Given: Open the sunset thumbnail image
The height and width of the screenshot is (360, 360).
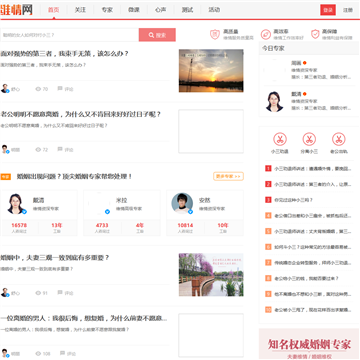Looking at the screenshot, I should [x=211, y=71].
